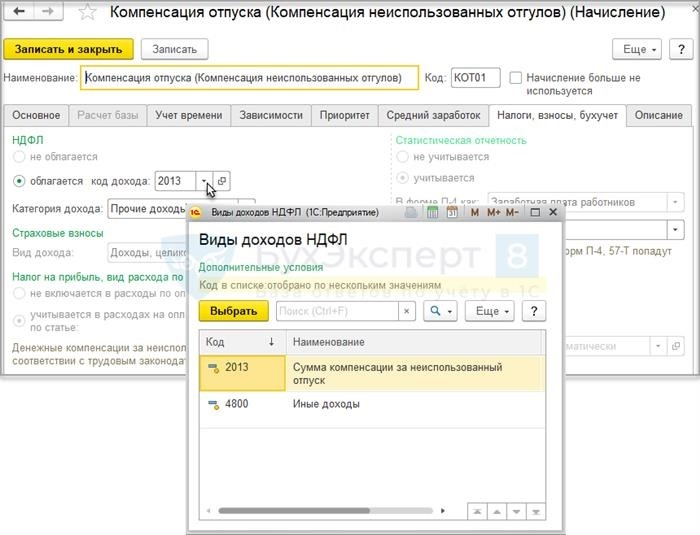
Task: Switch to the Учет времени tab
Action: 189,115
